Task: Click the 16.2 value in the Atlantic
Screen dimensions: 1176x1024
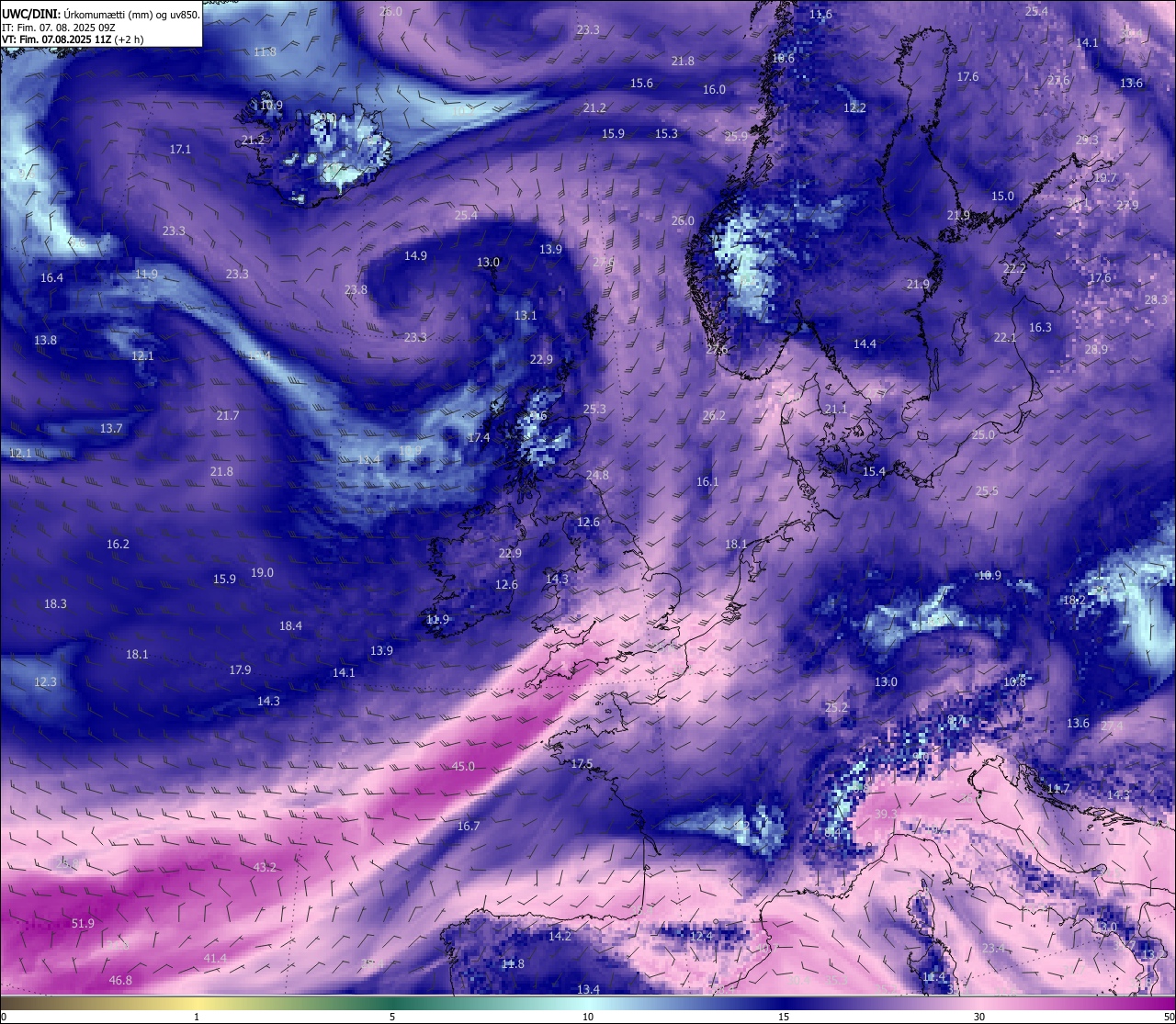Action: coord(118,545)
